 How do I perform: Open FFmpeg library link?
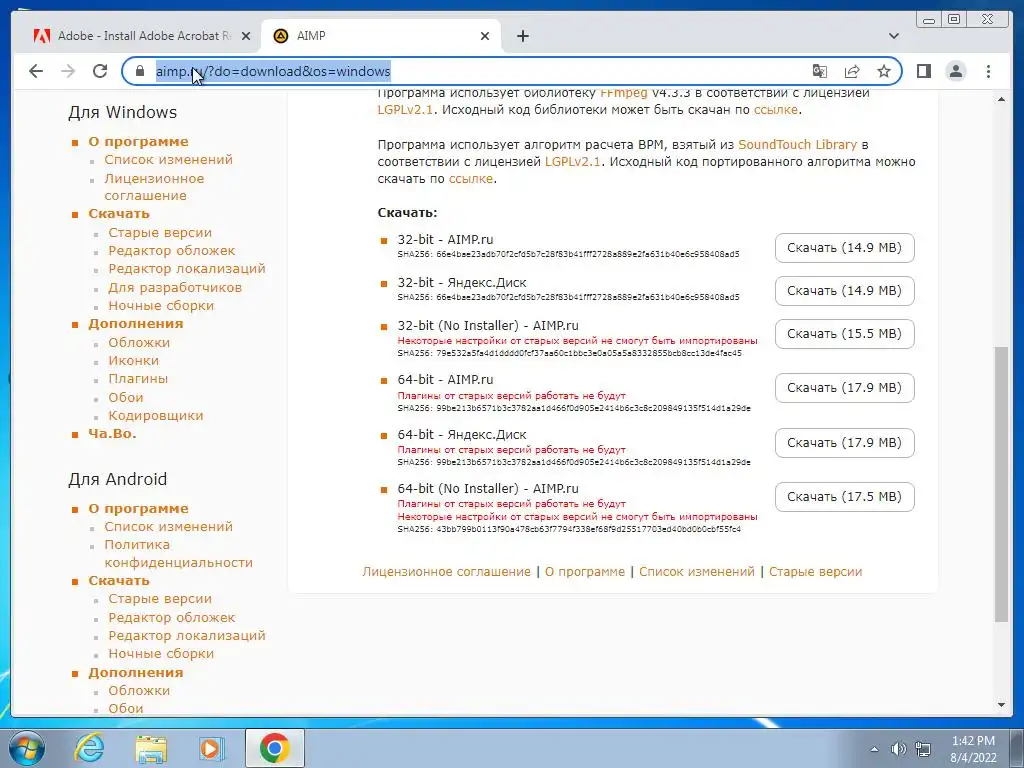pos(624,93)
